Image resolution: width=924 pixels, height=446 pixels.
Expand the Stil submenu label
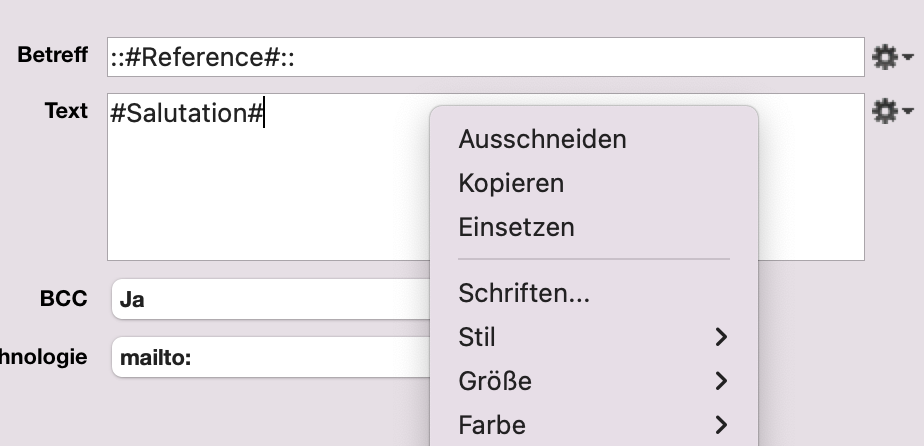point(477,338)
